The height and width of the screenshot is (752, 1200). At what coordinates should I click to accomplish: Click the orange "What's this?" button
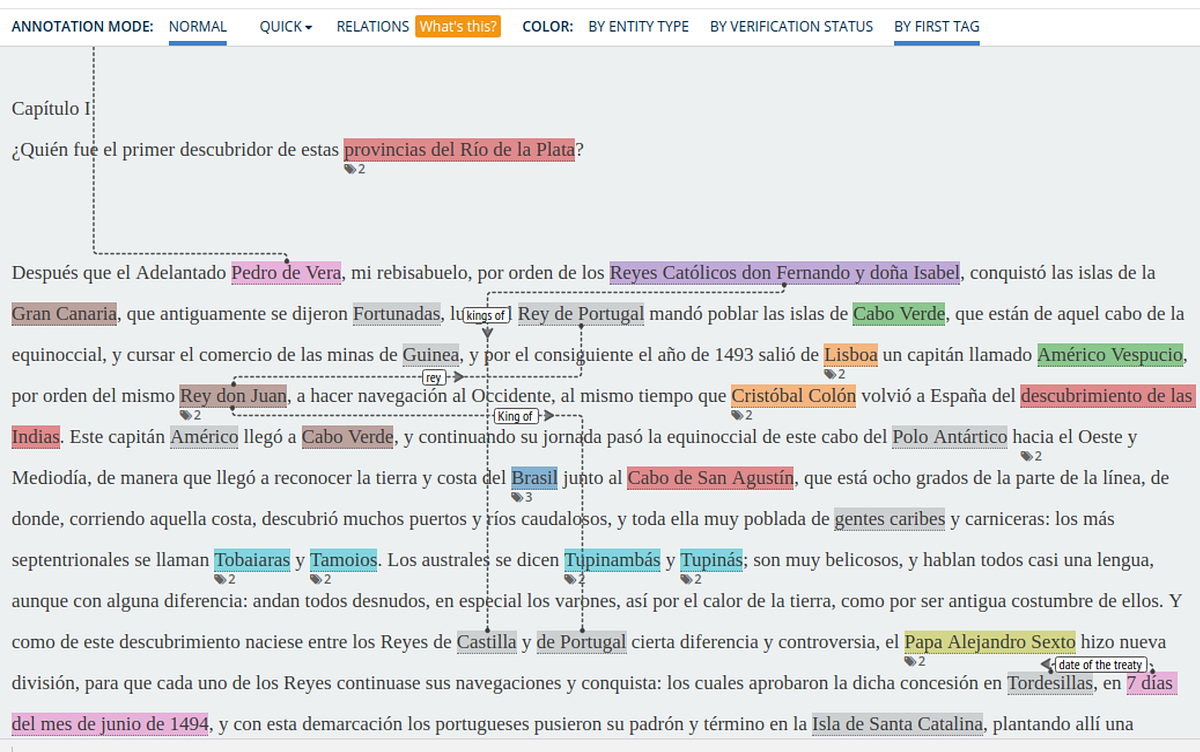click(x=458, y=26)
